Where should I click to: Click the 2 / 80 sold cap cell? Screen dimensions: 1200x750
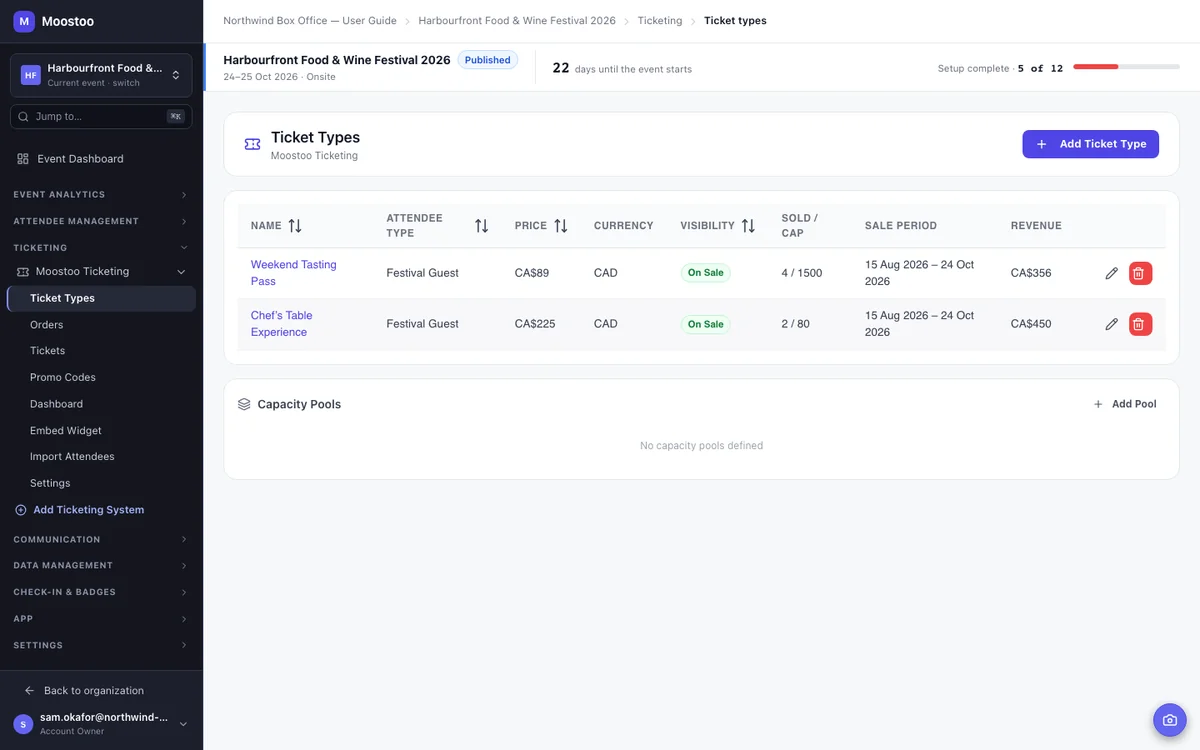coord(796,324)
